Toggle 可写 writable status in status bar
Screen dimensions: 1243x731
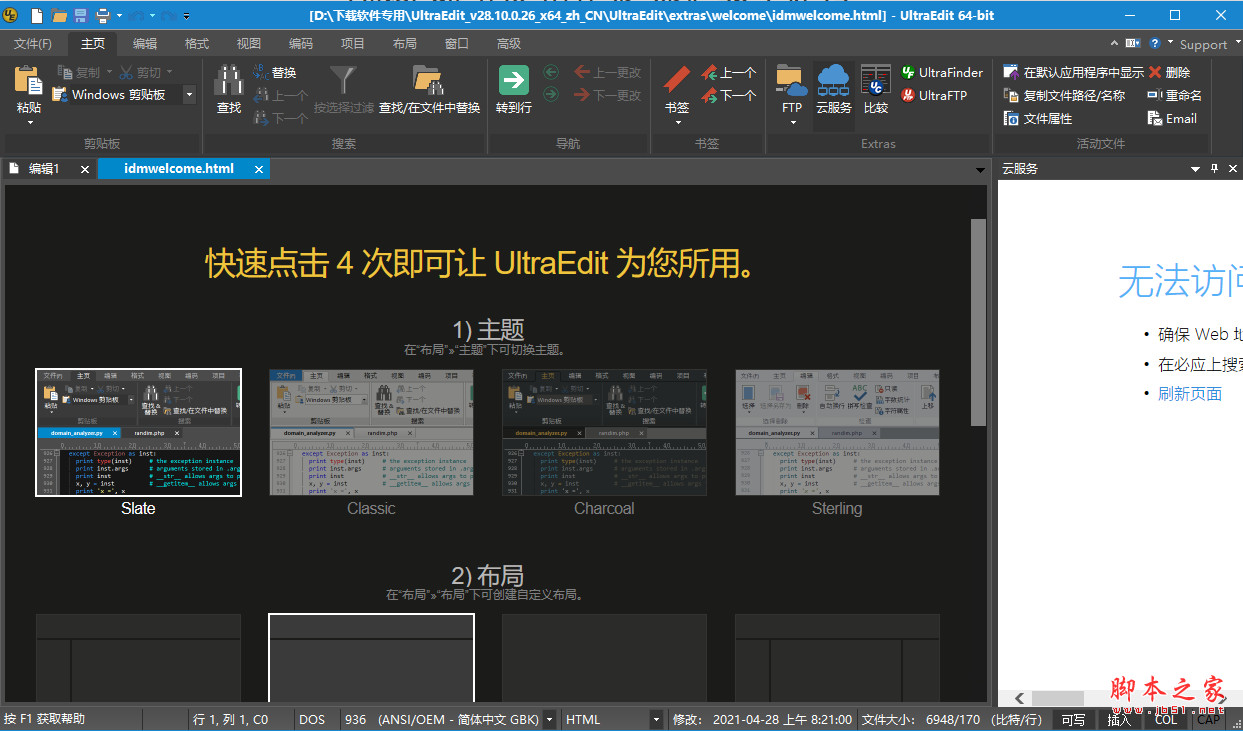coord(1072,719)
